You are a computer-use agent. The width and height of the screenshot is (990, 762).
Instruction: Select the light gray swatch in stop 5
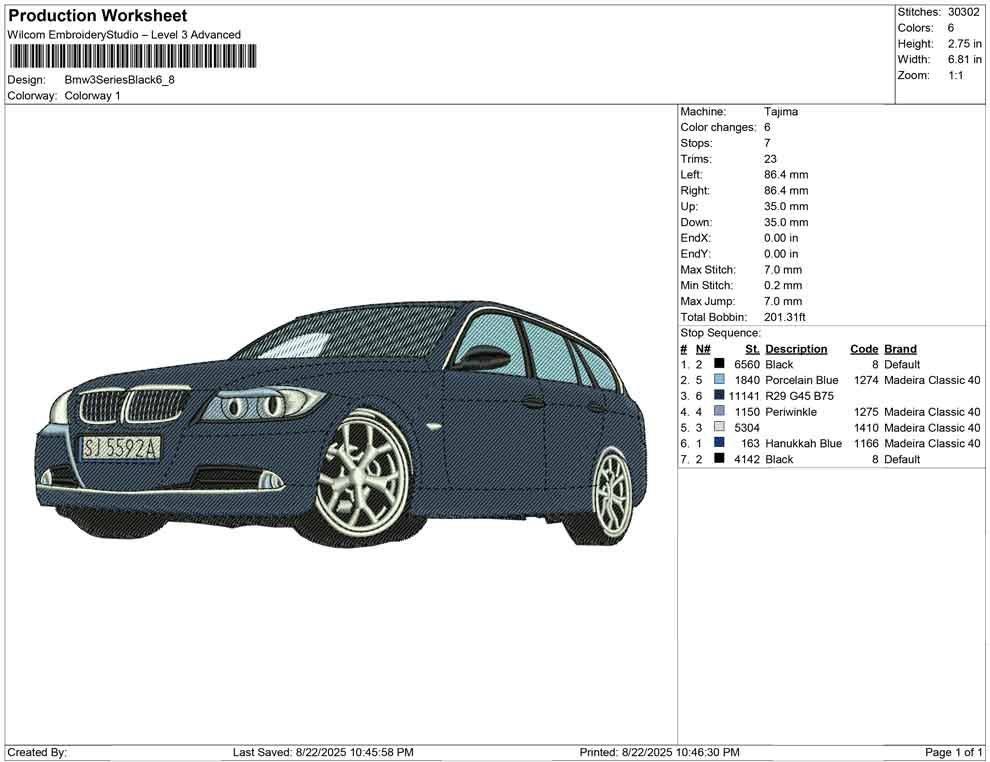[x=719, y=428]
